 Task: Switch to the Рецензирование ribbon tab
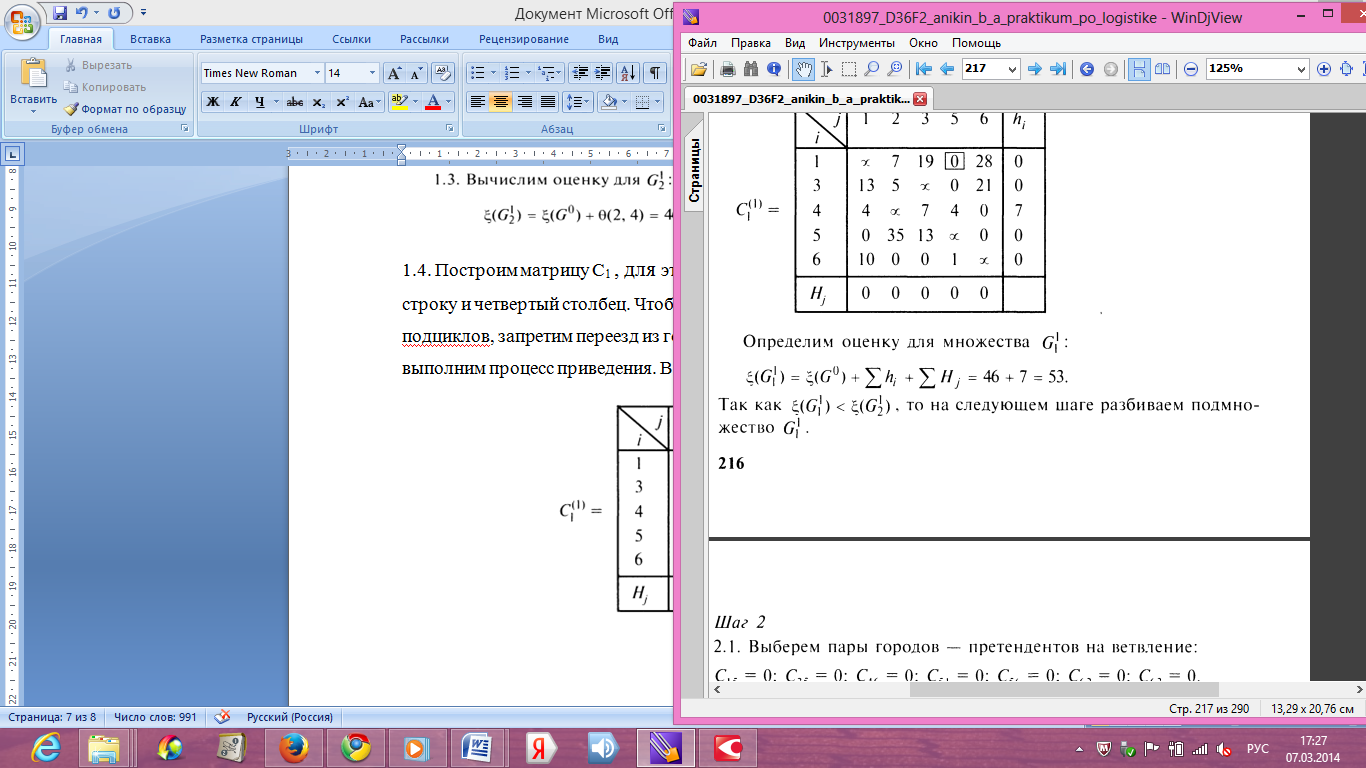524,39
